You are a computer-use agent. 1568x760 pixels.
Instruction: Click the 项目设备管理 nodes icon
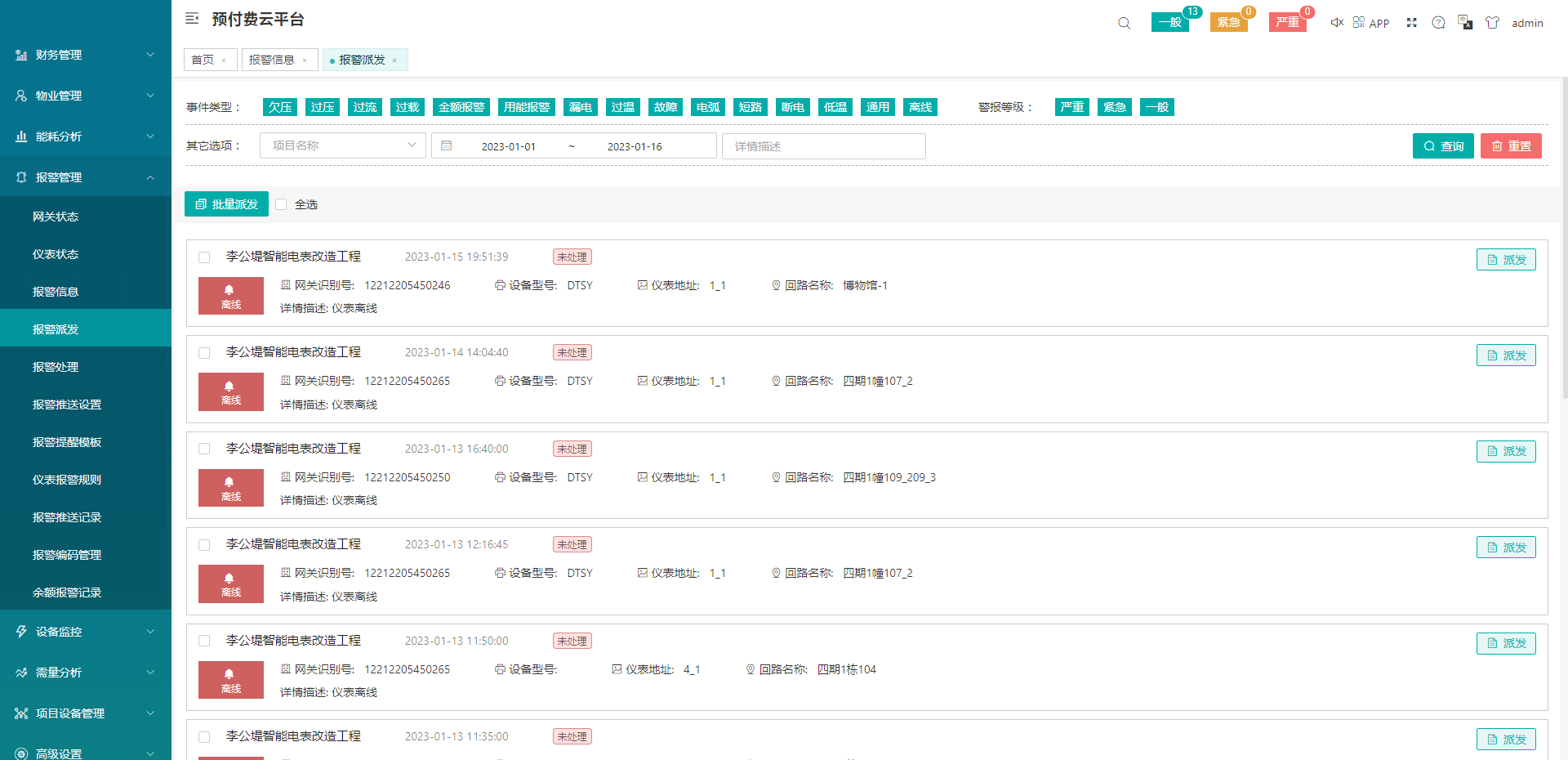point(21,713)
